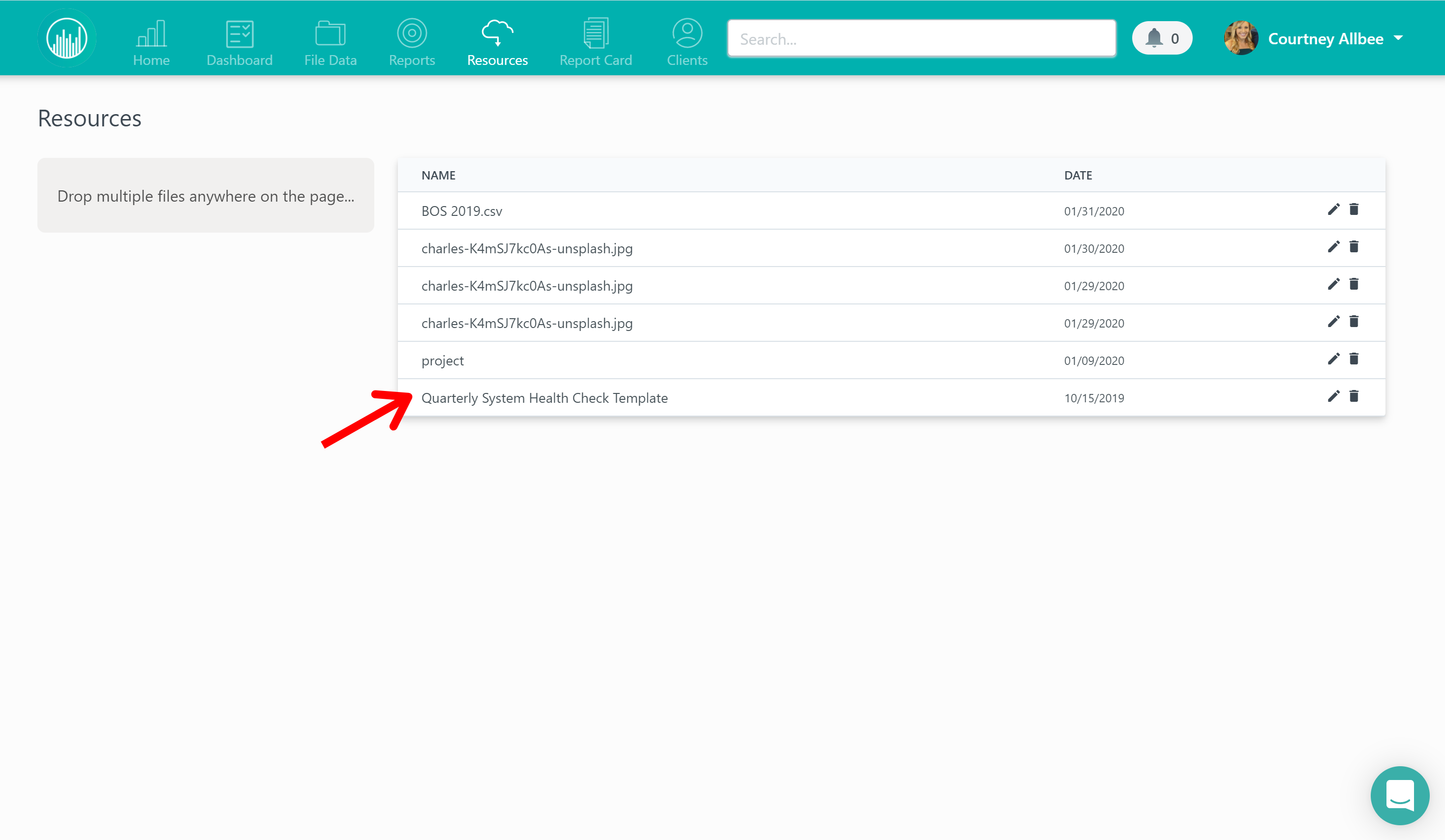Sort by the NAME column header
The width and height of the screenshot is (1445, 840).
point(438,176)
